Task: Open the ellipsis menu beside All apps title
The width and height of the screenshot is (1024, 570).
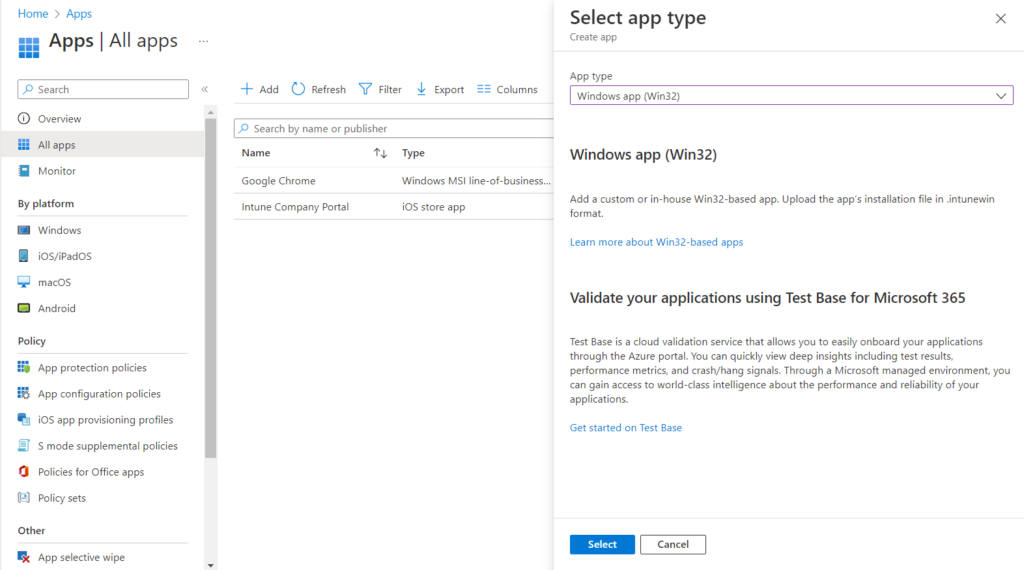Action: pos(204,41)
